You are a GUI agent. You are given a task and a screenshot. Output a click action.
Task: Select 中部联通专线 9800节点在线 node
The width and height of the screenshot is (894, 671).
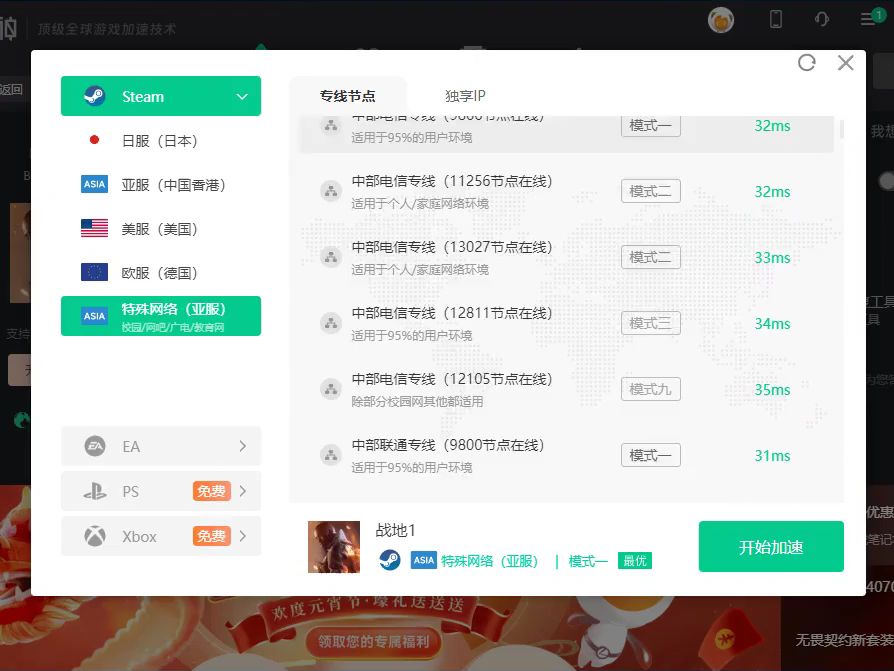pyautogui.click(x=566, y=456)
